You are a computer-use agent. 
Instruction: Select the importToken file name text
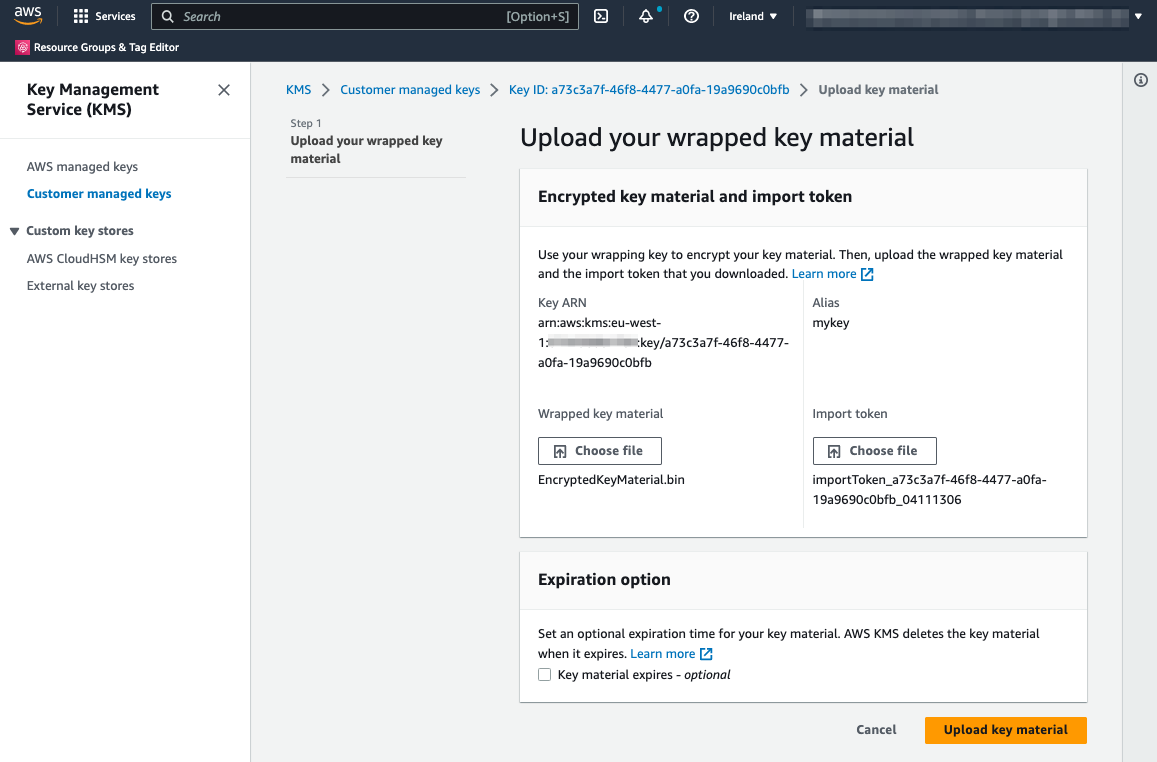tap(930, 490)
